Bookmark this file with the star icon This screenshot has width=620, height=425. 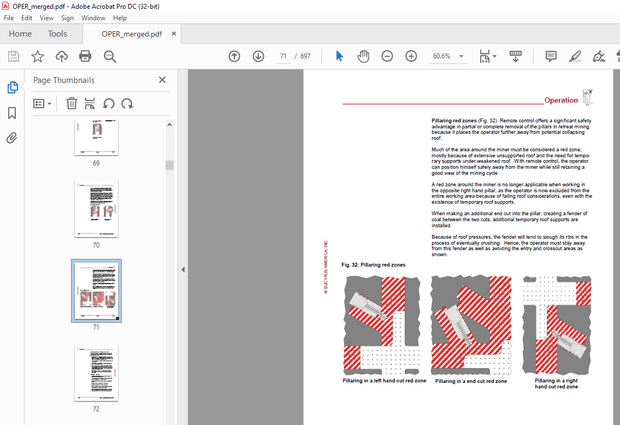37,56
